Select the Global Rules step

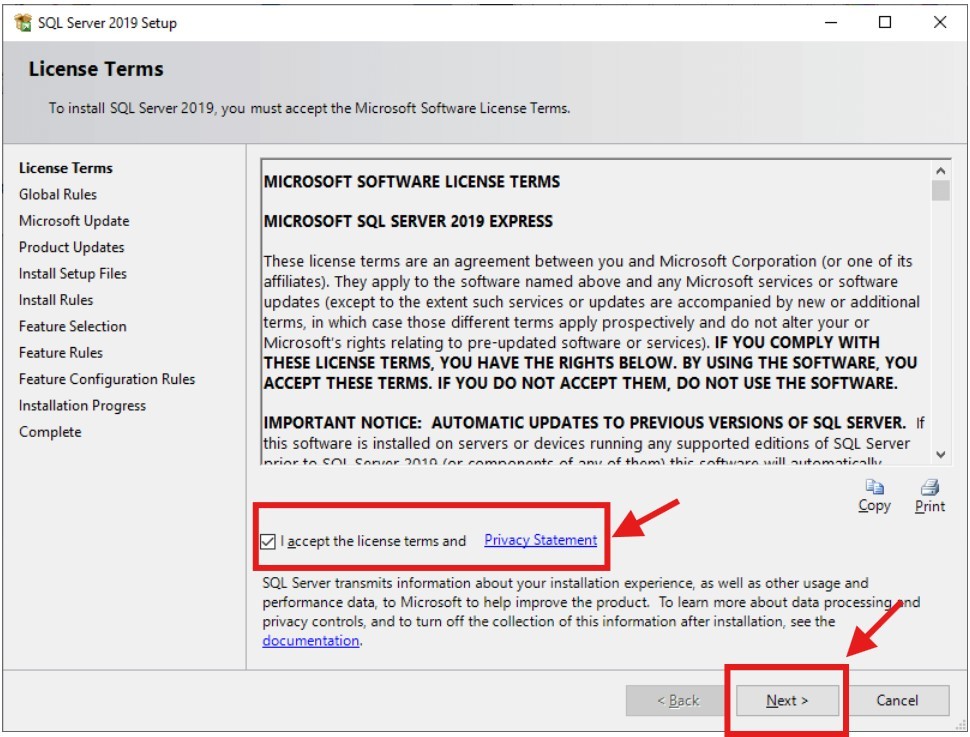(x=56, y=194)
